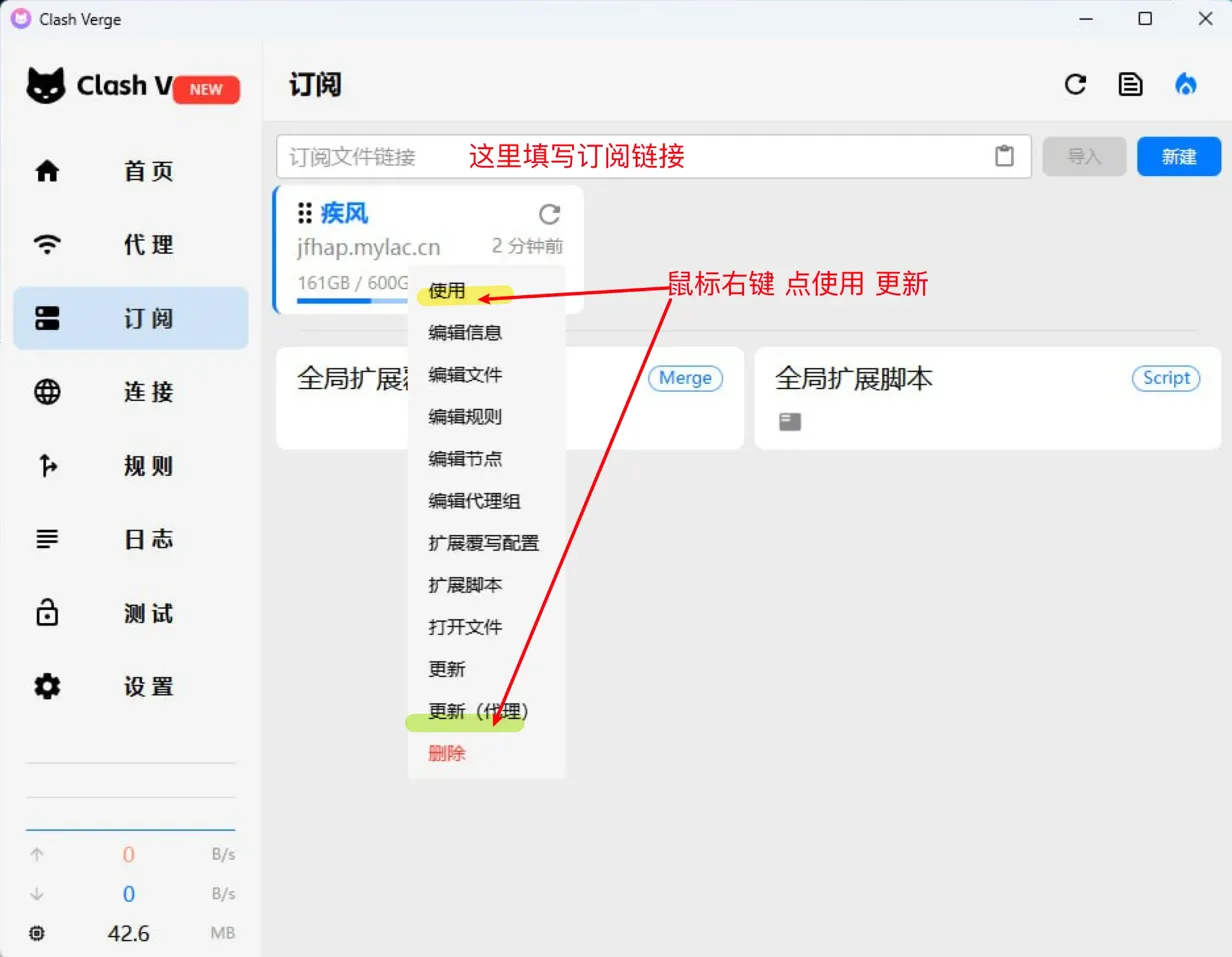Screen dimensions: 1232x957
Task: Click the 订阅文件链接 URL input field
Action: 630,157
